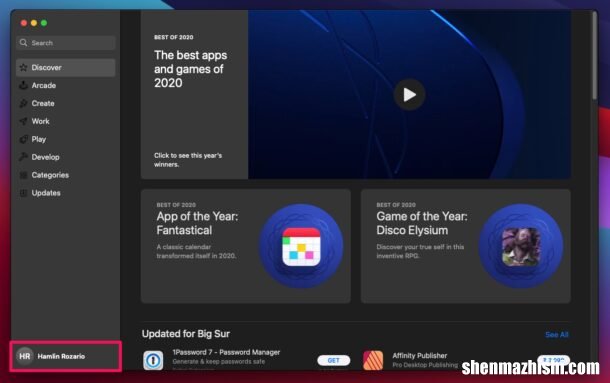Open the Create brush icon

tap(23, 103)
